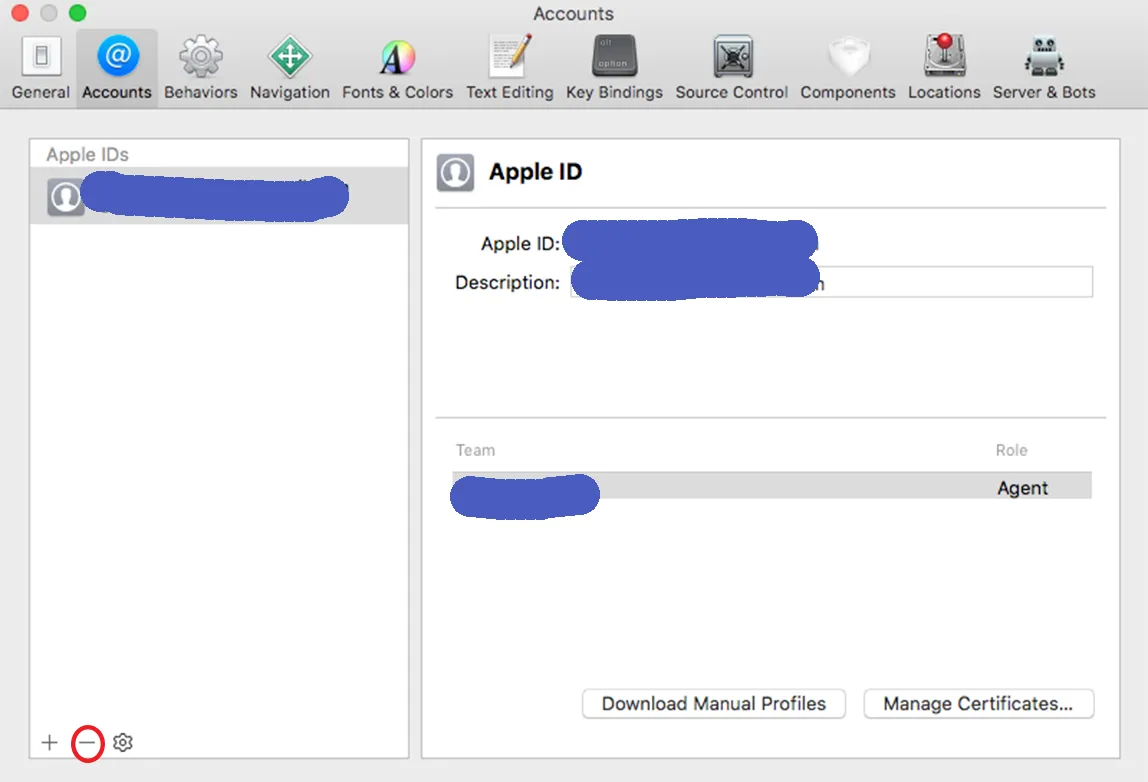Viewport: 1148px width, 782px height.
Task: Zoom the window with green button
Action: pos(78,12)
